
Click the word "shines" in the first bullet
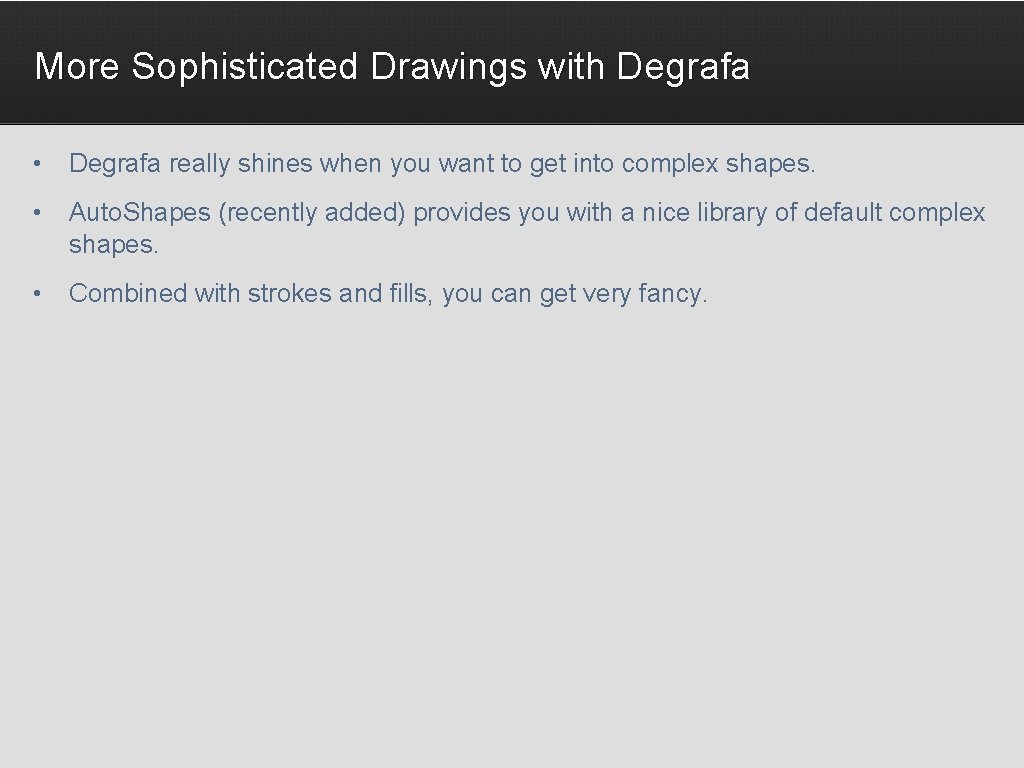275,164
